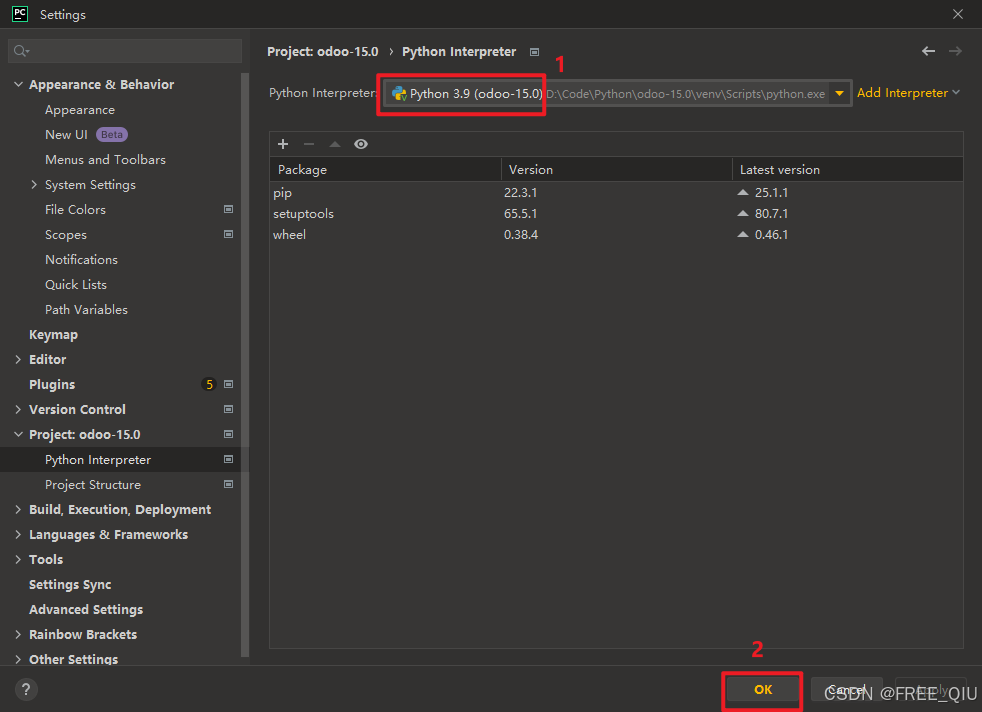Click inside the settings search field

pos(125,51)
